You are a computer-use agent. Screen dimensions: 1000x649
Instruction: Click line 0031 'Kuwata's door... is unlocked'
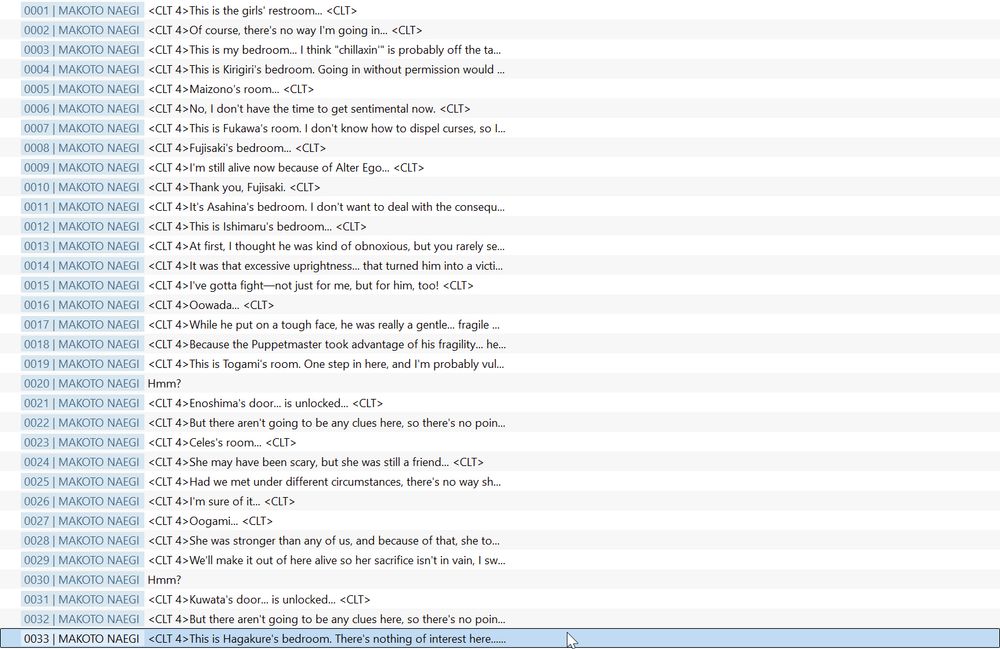pos(500,599)
